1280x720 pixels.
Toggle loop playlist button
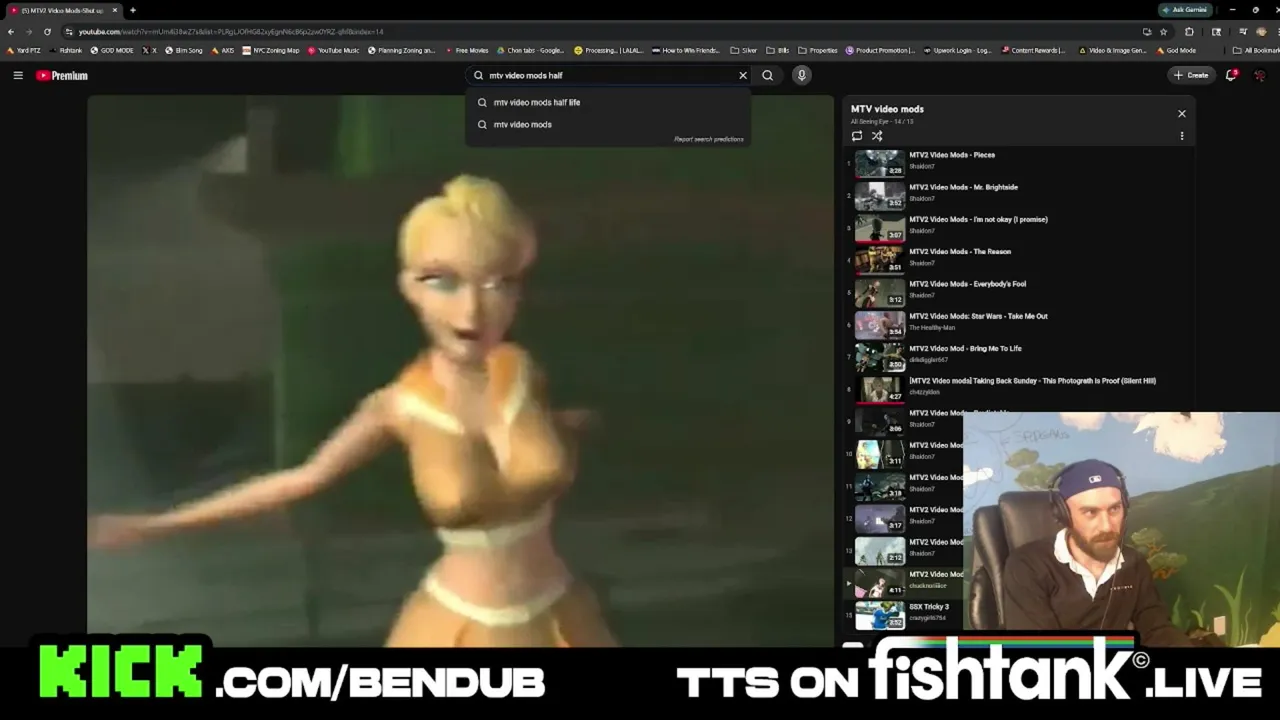[x=857, y=136]
